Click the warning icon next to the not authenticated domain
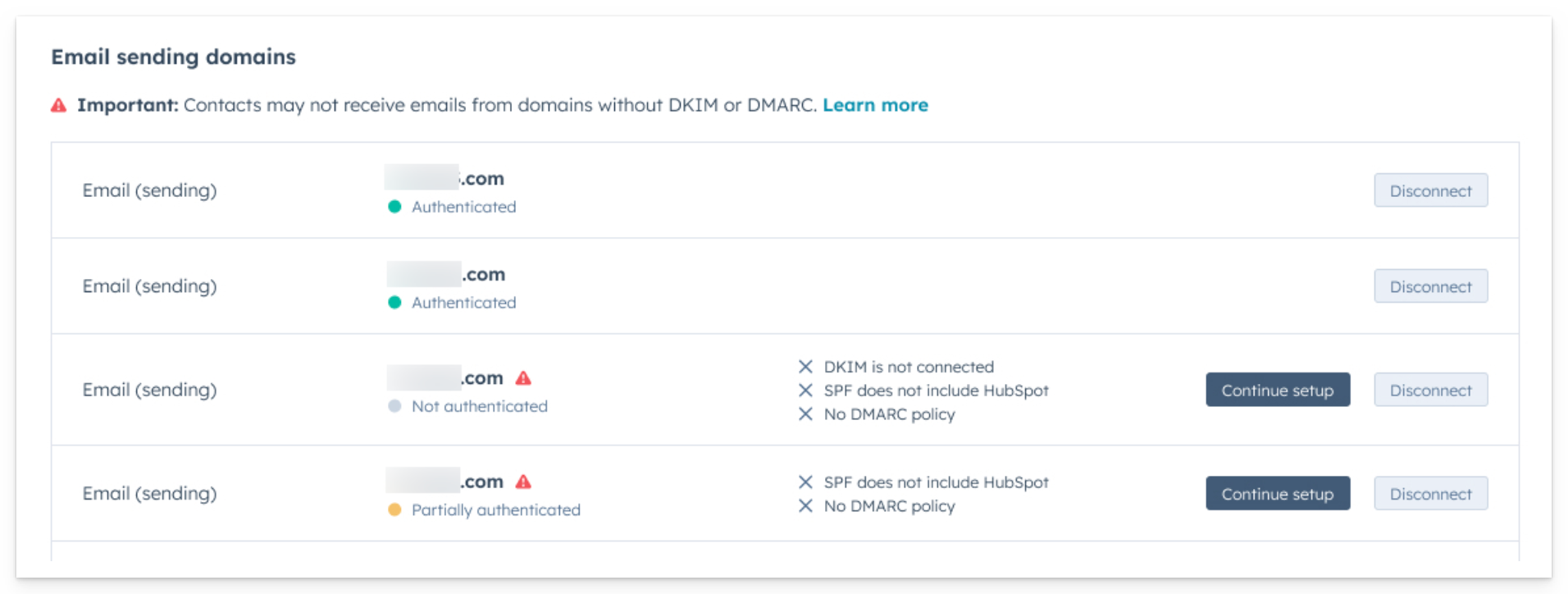 point(526,378)
